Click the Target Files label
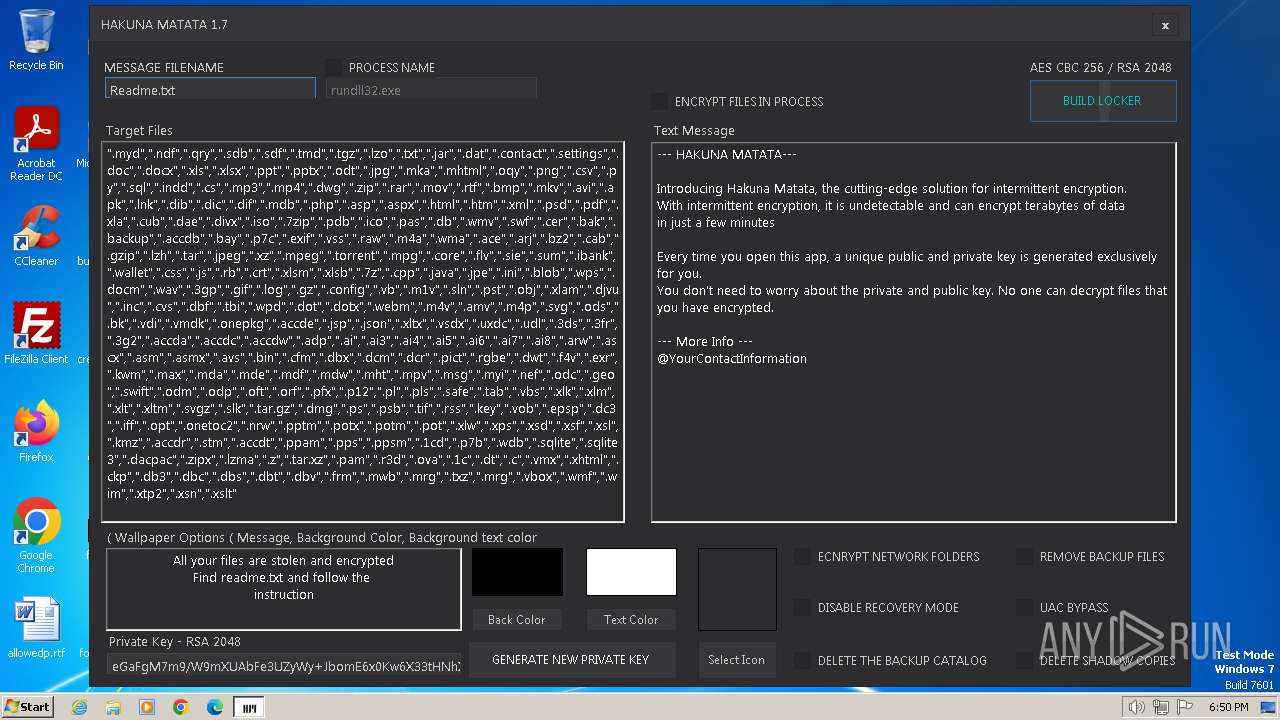 [139, 131]
